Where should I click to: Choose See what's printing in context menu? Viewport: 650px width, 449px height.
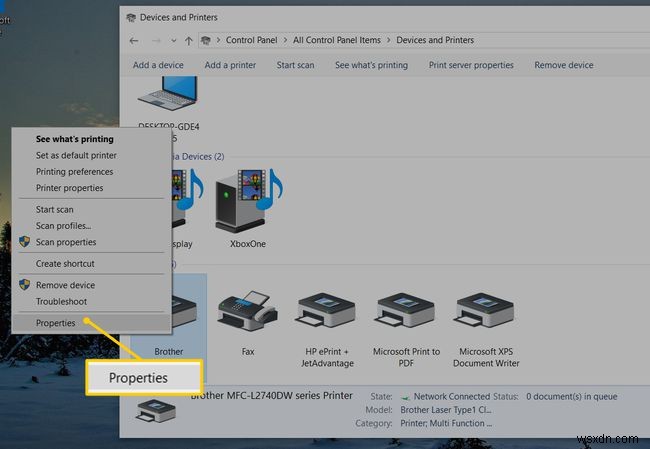75,139
